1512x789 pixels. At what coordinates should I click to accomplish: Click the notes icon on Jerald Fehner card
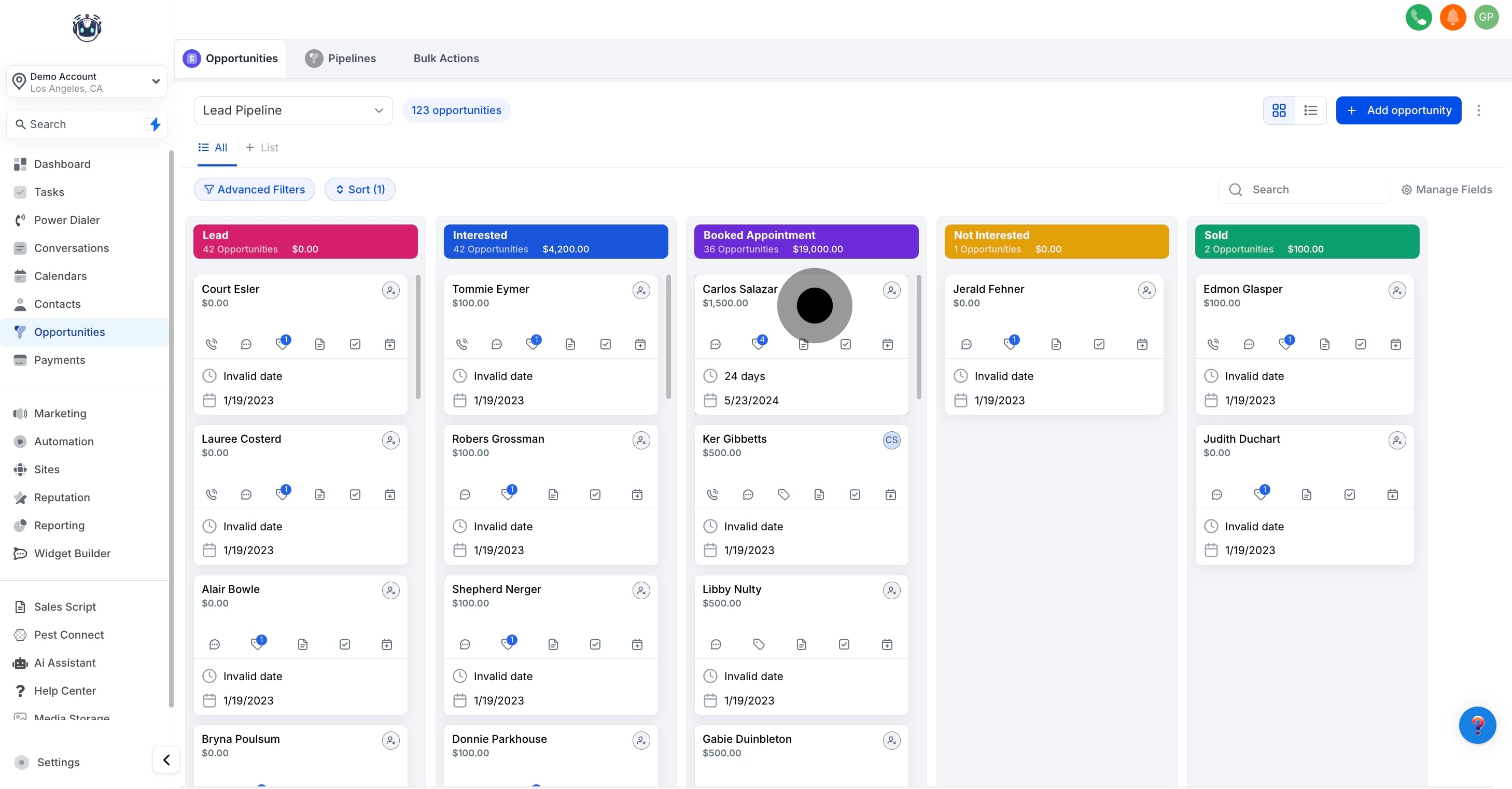[x=1055, y=344]
